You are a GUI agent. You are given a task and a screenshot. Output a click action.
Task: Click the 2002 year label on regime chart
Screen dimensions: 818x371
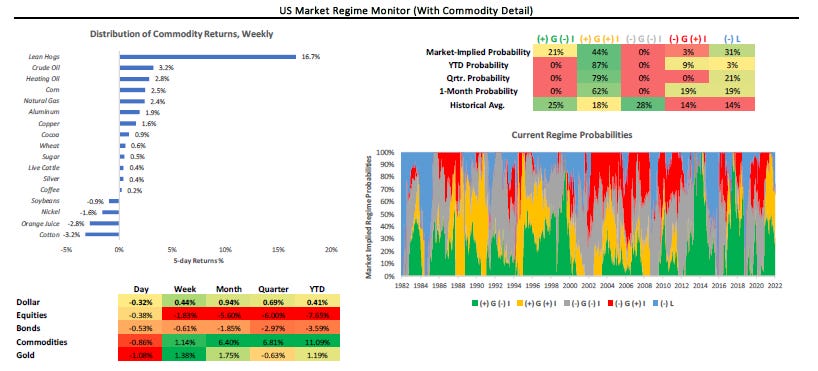(x=588, y=285)
